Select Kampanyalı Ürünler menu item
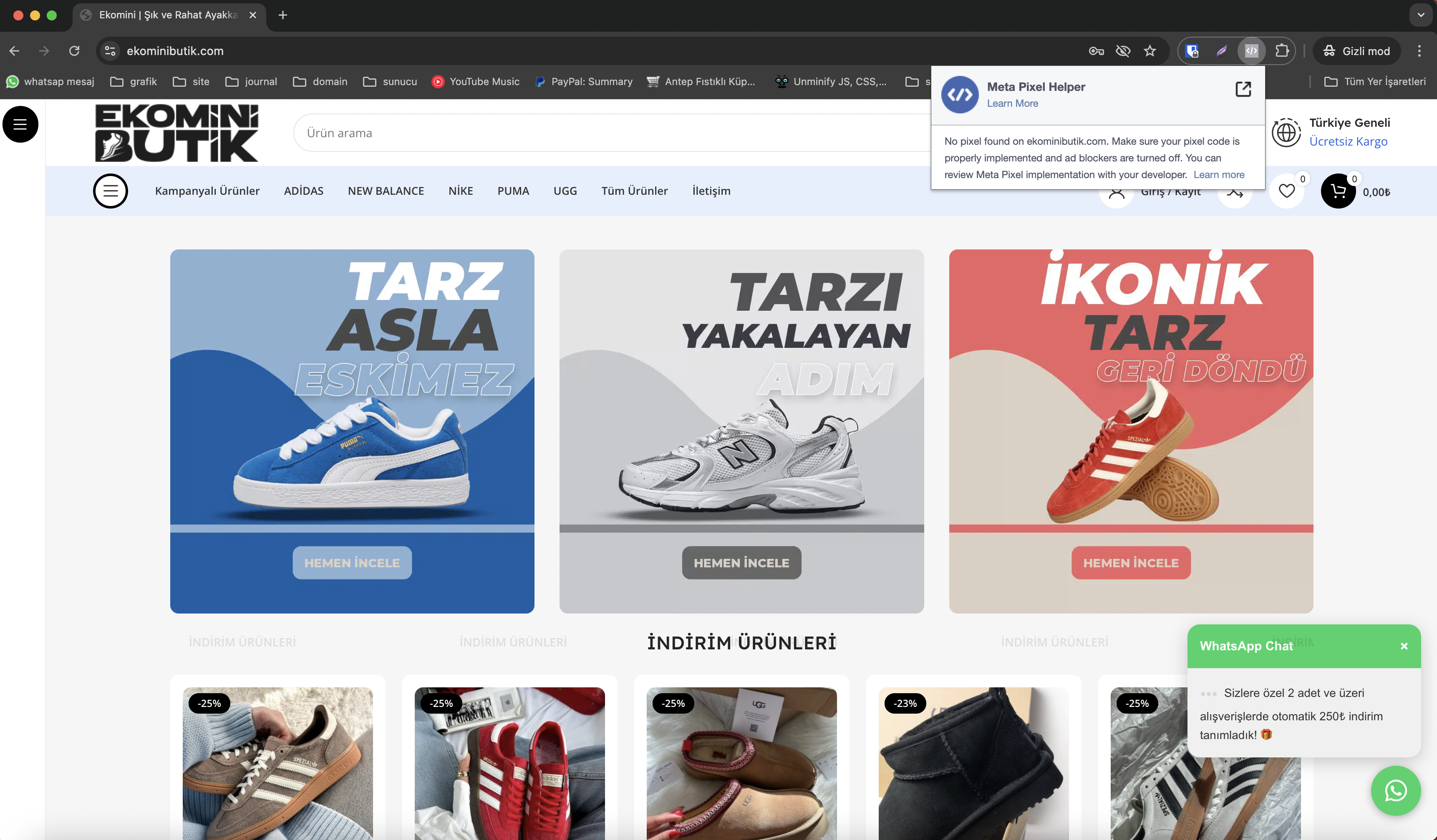This screenshot has height=840, width=1437. point(207,191)
